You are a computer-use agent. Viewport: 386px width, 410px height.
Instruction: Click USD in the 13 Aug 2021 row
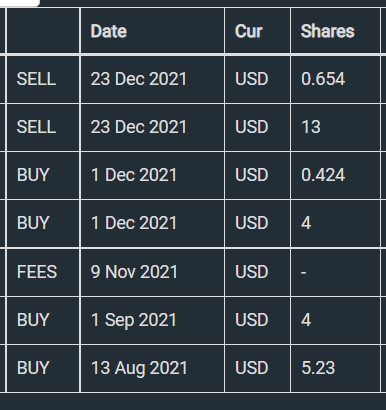tap(252, 368)
